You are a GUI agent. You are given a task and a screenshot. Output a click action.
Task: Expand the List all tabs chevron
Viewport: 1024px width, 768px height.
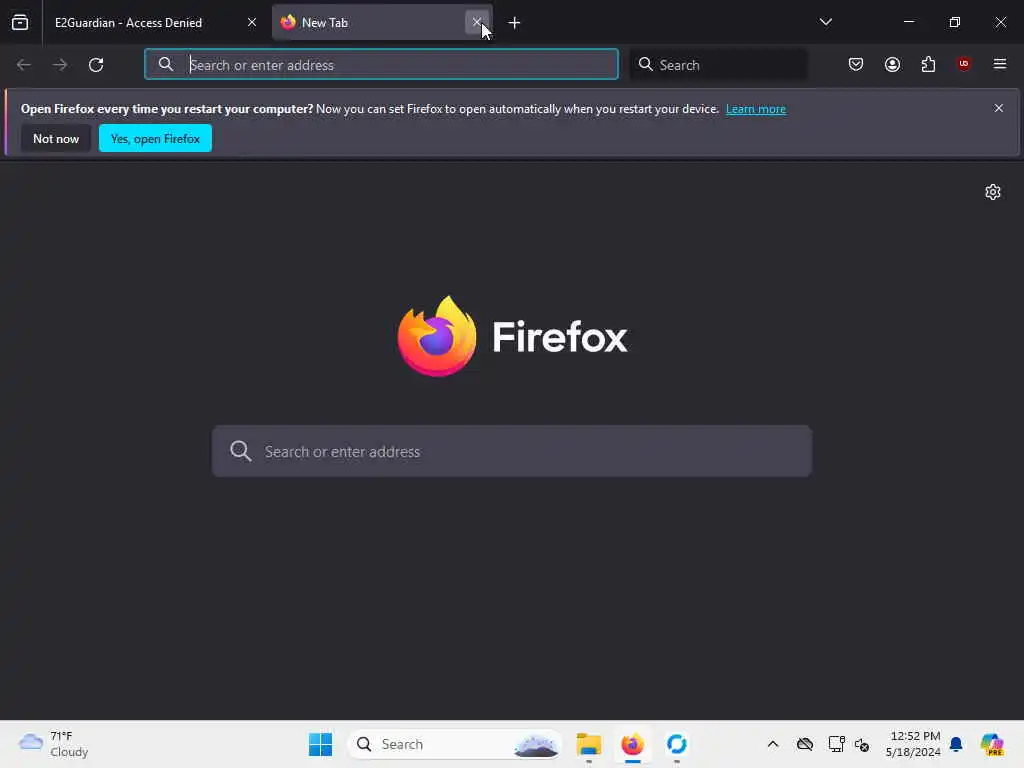[825, 22]
